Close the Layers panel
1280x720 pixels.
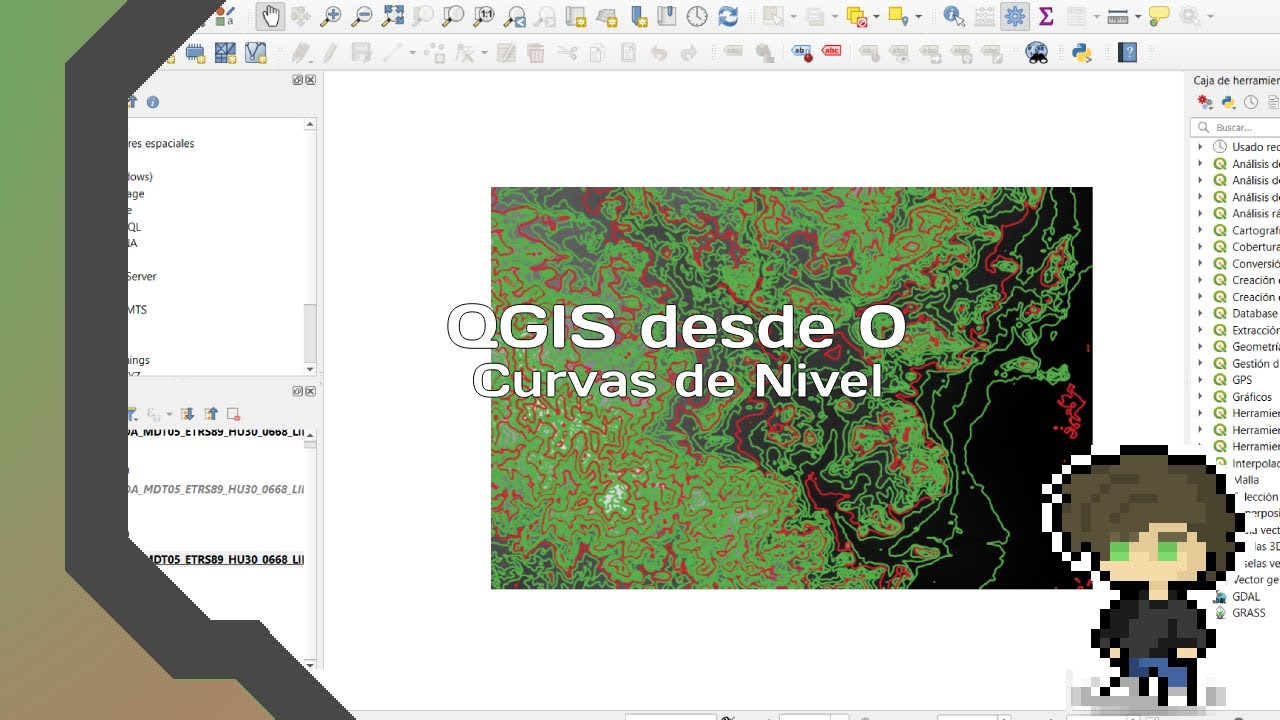tap(310, 391)
